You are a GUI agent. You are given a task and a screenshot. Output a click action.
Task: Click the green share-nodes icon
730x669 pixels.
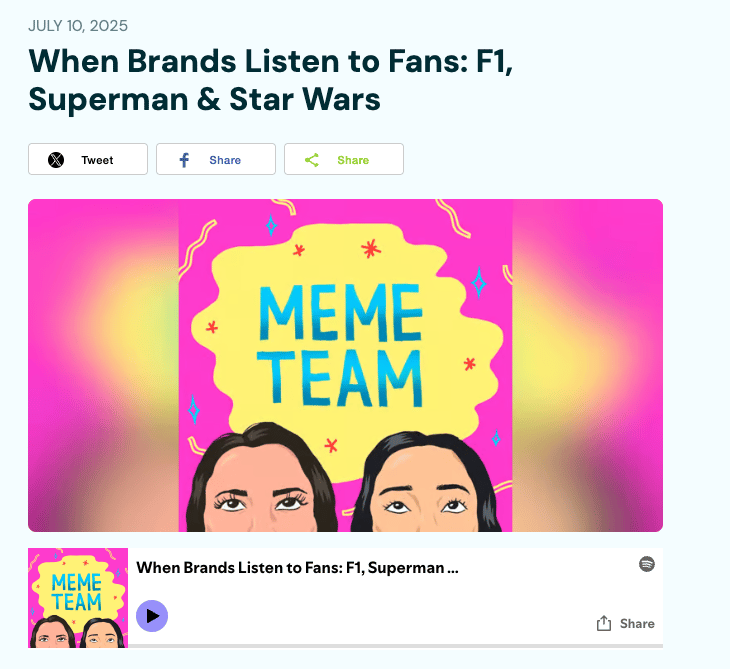pos(312,160)
